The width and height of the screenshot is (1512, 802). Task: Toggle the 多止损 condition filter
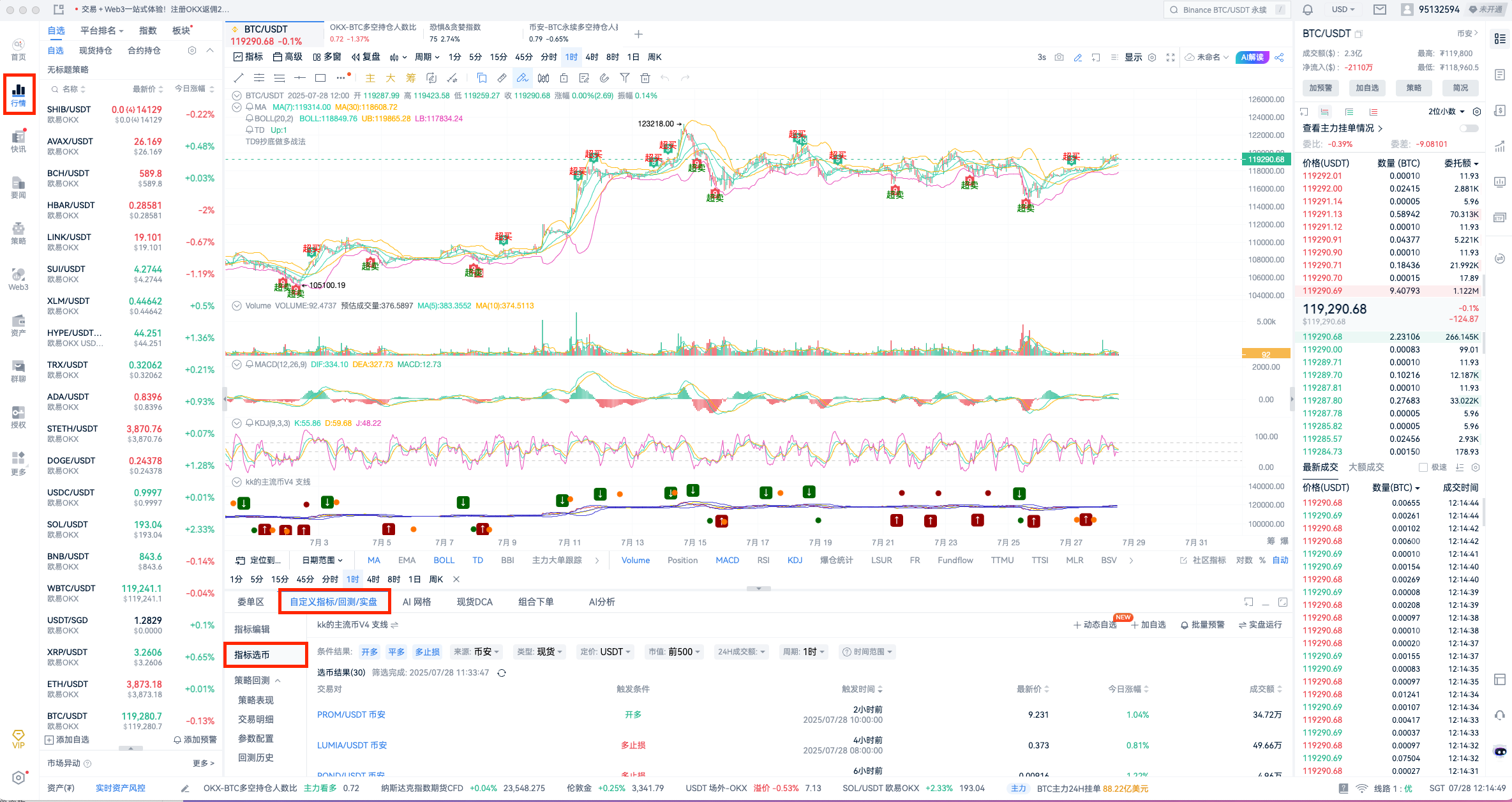pos(428,652)
